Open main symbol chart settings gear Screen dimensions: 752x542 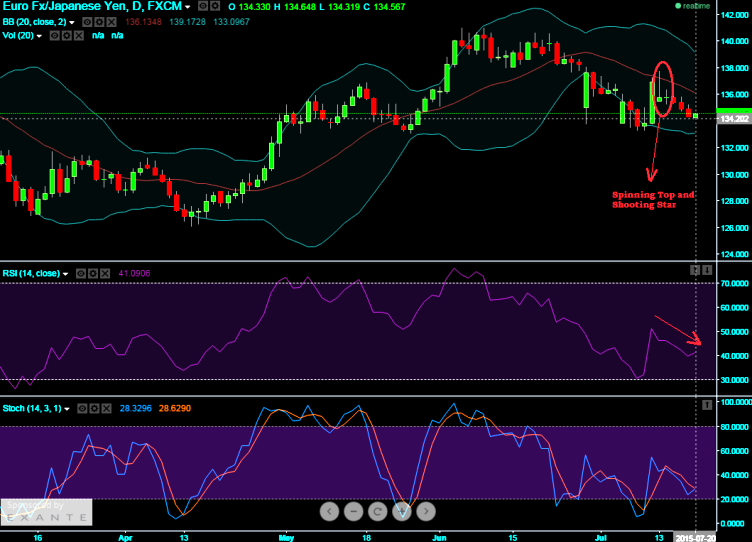213,7
